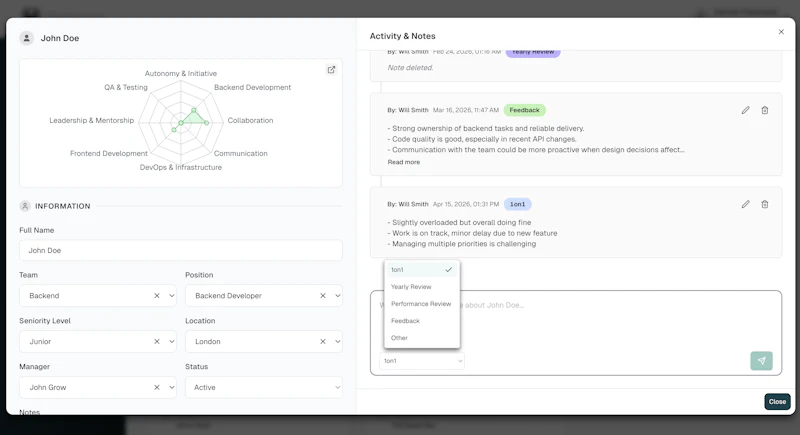This screenshot has width=800, height=435.
Task: Click the Information section person icon
Action: [24, 206]
